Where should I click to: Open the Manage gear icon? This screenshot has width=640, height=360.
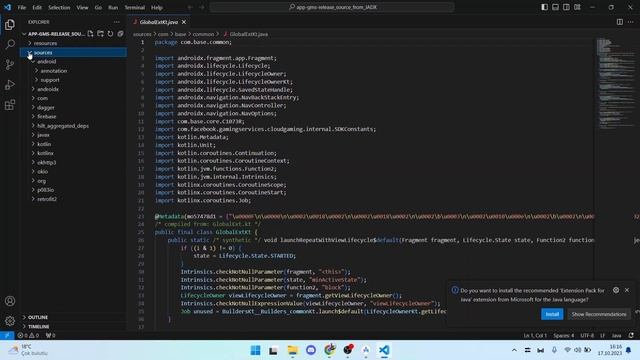pyautogui.click(x=10, y=321)
